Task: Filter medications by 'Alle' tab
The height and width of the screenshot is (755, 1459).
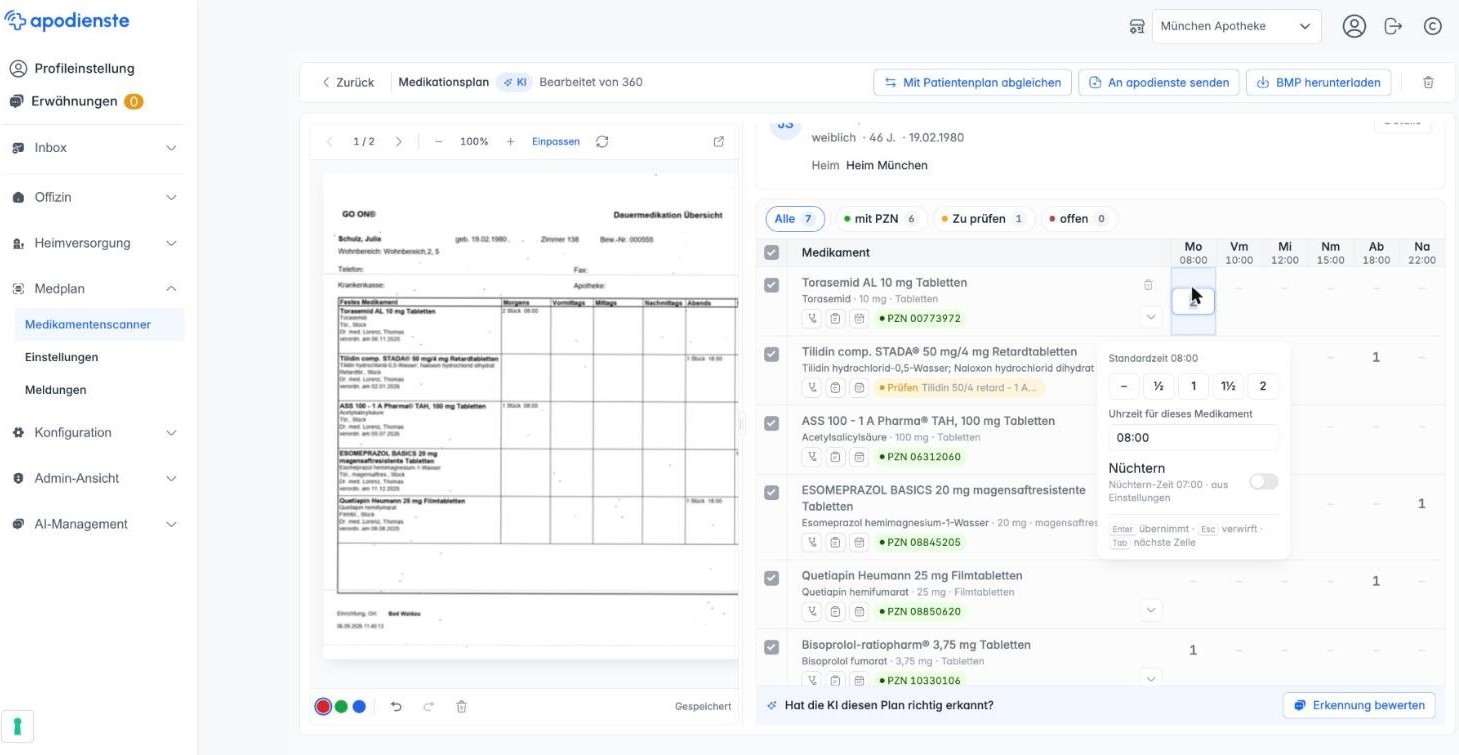Action: pyautogui.click(x=795, y=219)
